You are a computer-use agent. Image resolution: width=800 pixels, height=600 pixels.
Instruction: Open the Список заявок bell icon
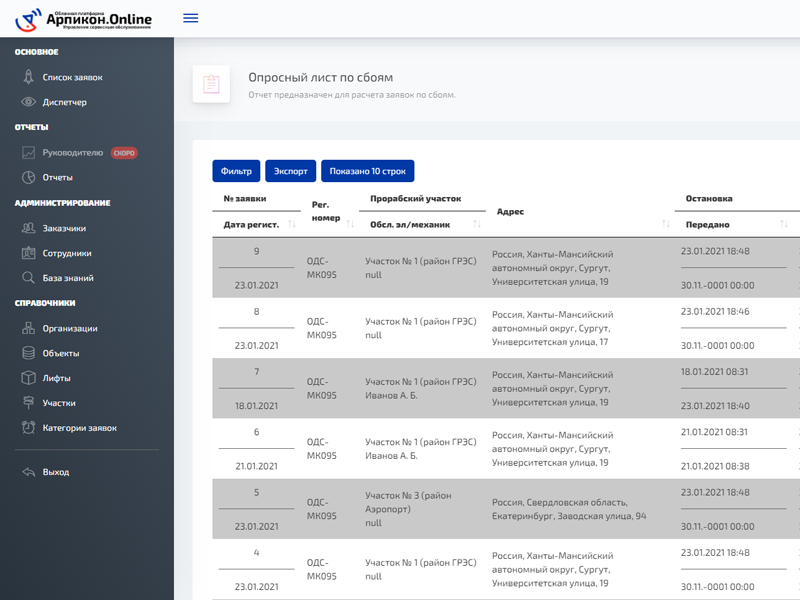tap(29, 77)
